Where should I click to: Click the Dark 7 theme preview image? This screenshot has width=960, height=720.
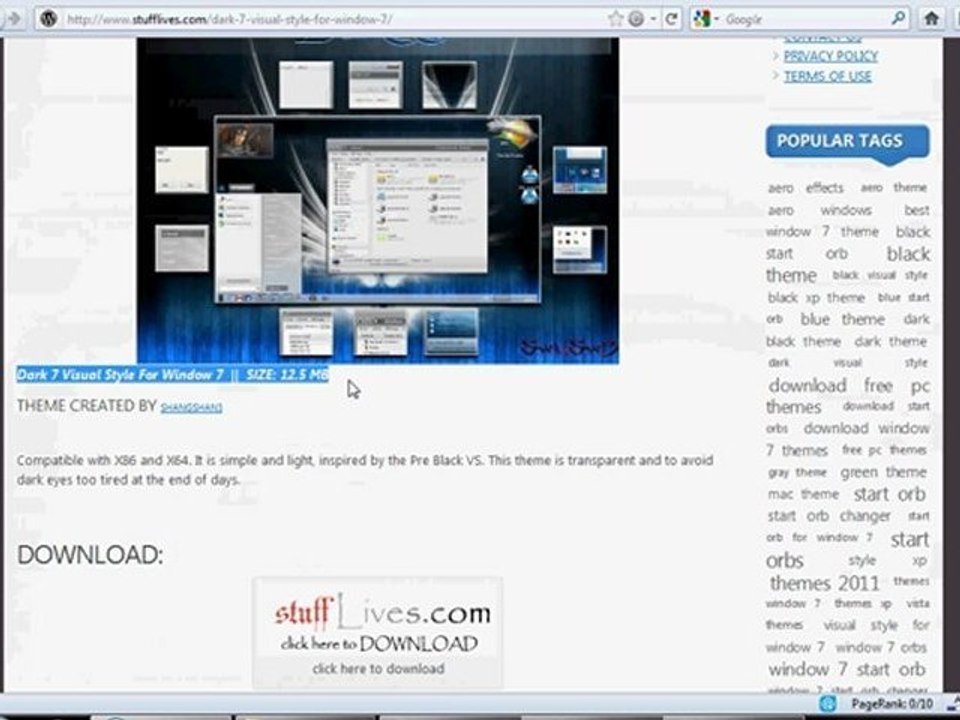point(377,201)
